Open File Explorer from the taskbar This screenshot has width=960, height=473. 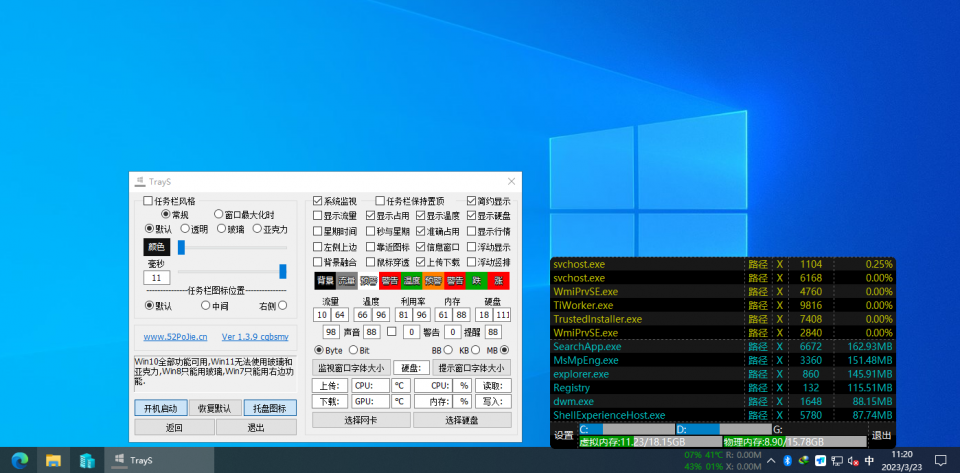click(53, 461)
